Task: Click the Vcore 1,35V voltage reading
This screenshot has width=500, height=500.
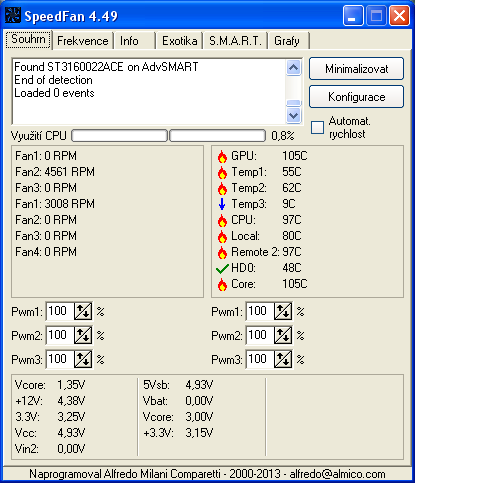Action: pos(50,385)
